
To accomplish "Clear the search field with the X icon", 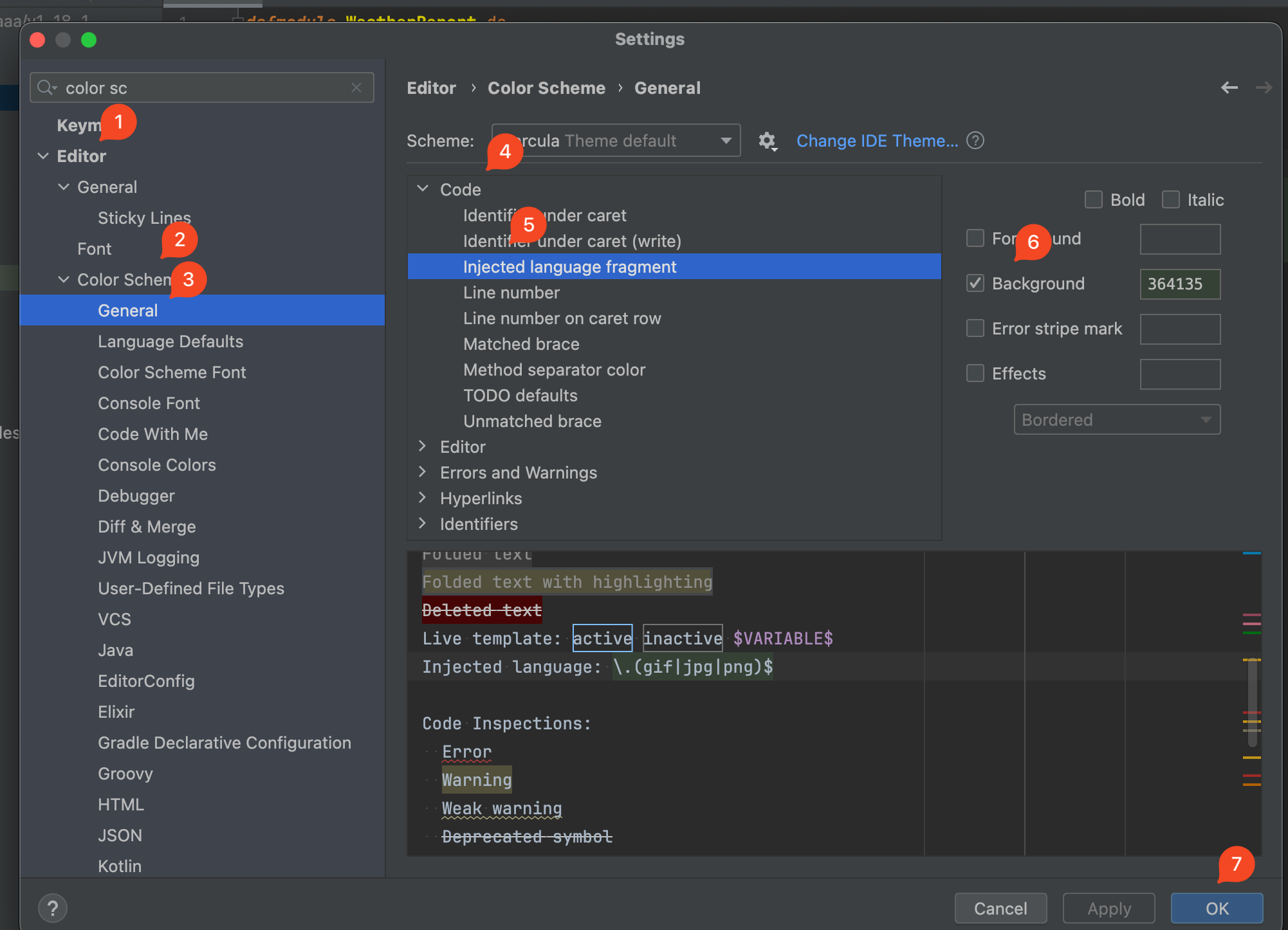I will tap(356, 87).
